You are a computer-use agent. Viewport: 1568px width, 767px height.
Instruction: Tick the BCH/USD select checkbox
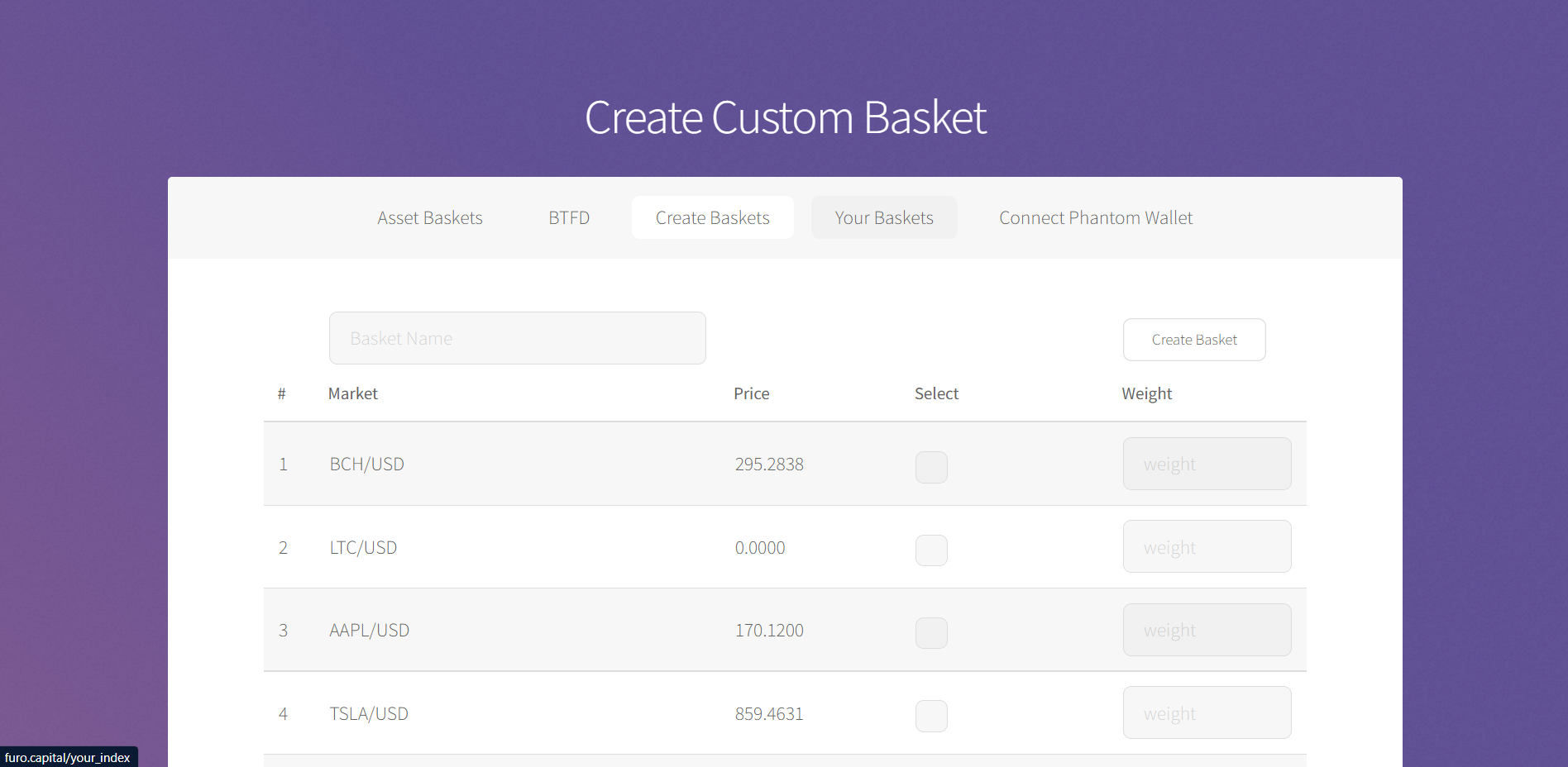(x=931, y=467)
